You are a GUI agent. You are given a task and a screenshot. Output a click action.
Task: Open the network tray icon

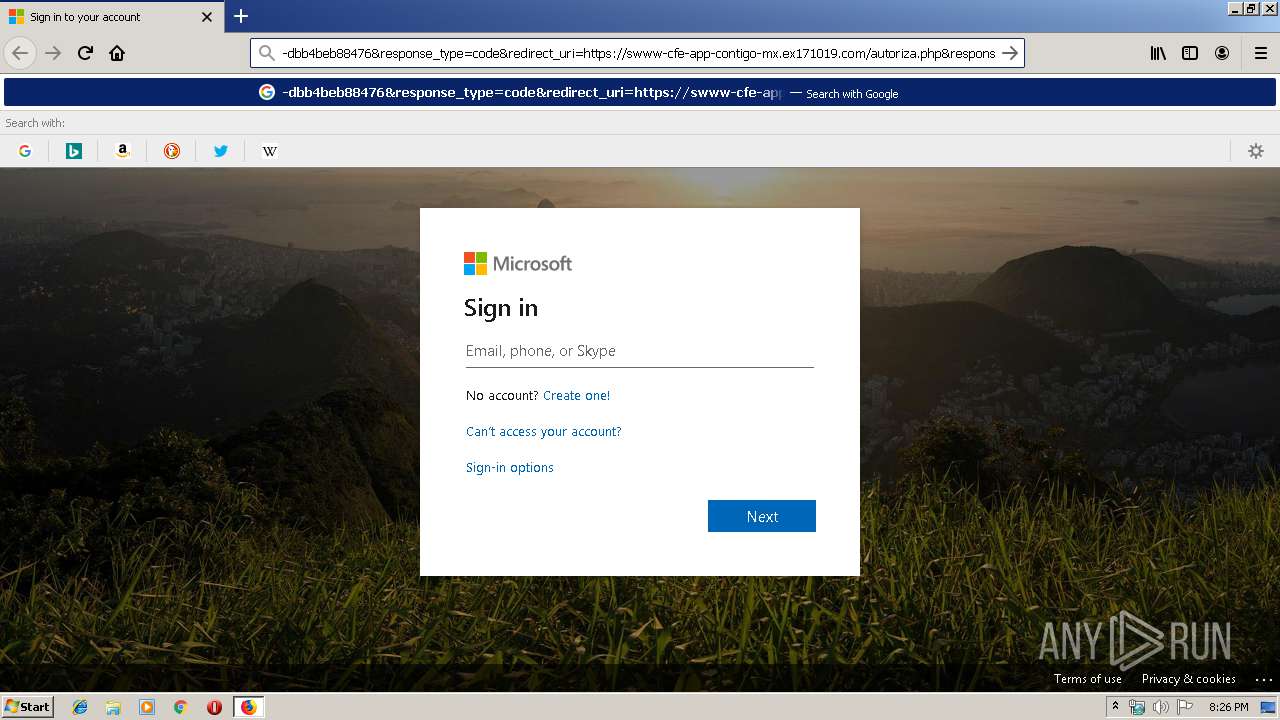pyautogui.click(x=1137, y=707)
